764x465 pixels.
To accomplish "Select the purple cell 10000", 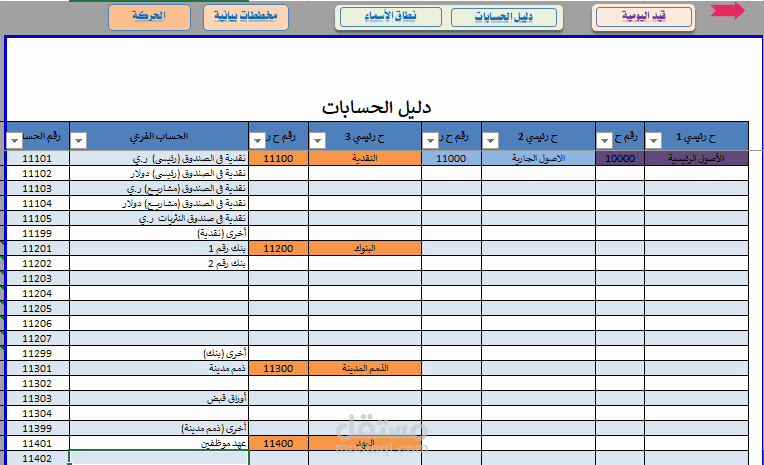I will pos(620,158).
